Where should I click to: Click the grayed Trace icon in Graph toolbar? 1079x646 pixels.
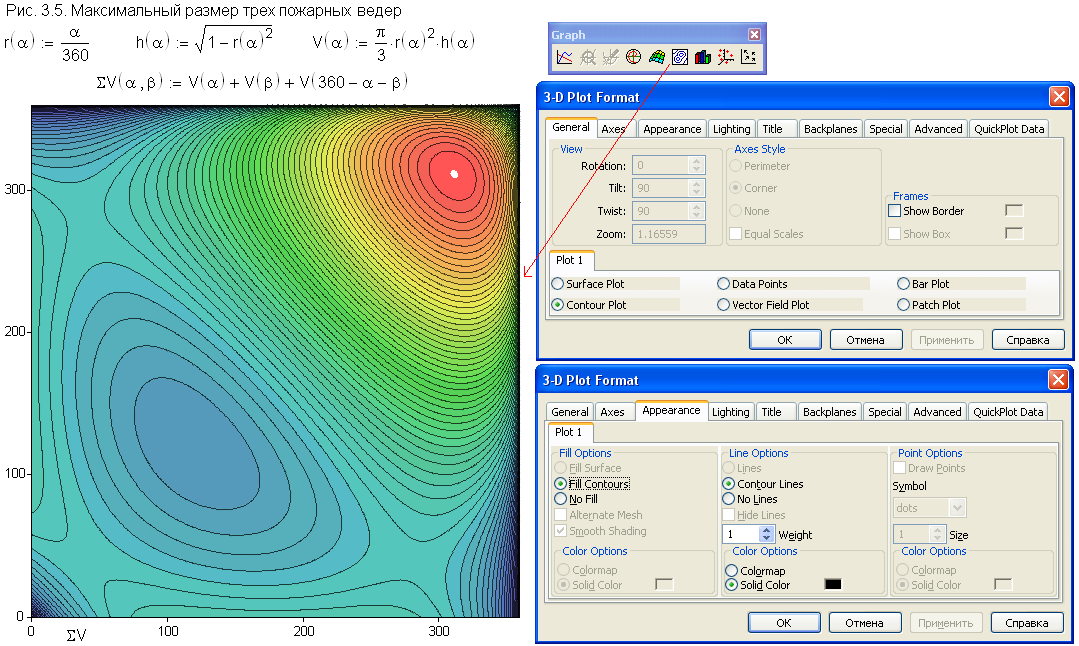click(x=610, y=57)
